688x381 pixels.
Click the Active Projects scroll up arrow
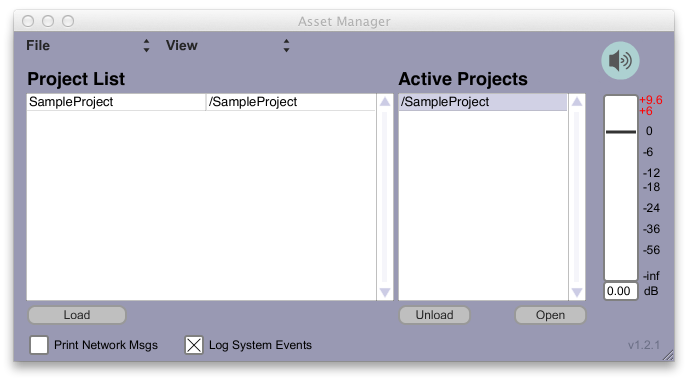tap(577, 102)
